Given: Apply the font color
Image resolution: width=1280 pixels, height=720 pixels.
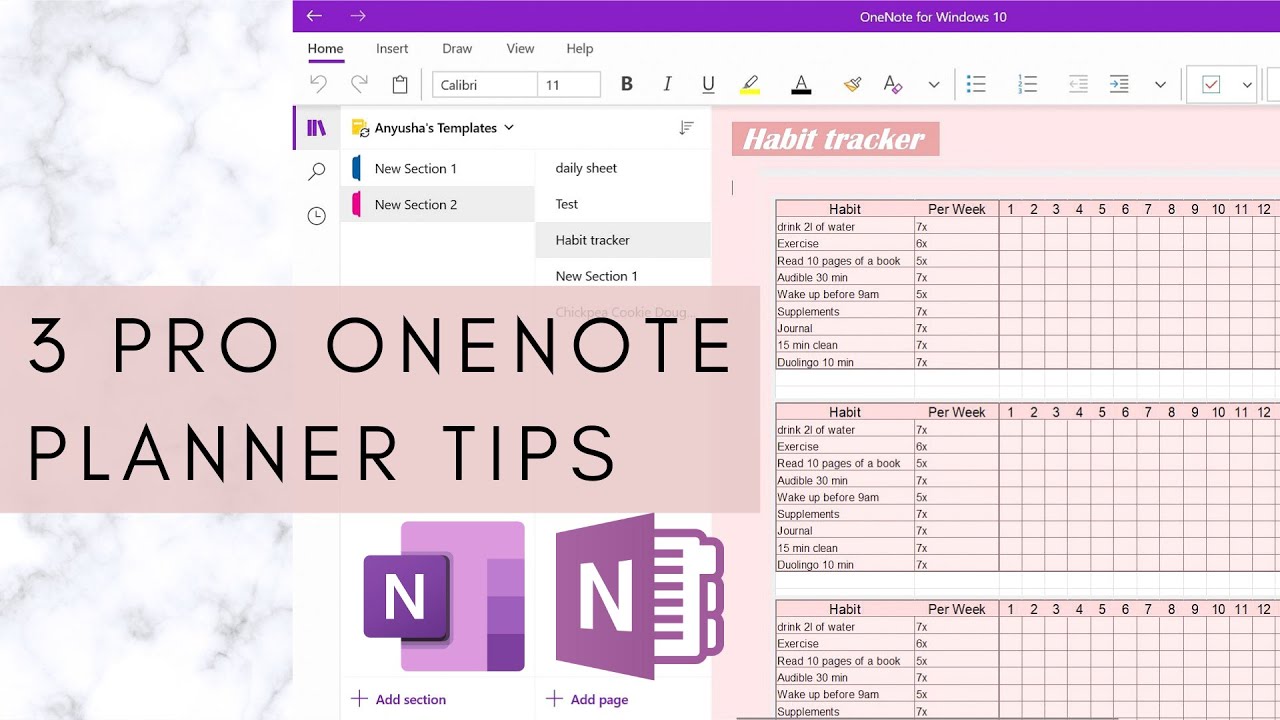Looking at the screenshot, I should [x=801, y=85].
